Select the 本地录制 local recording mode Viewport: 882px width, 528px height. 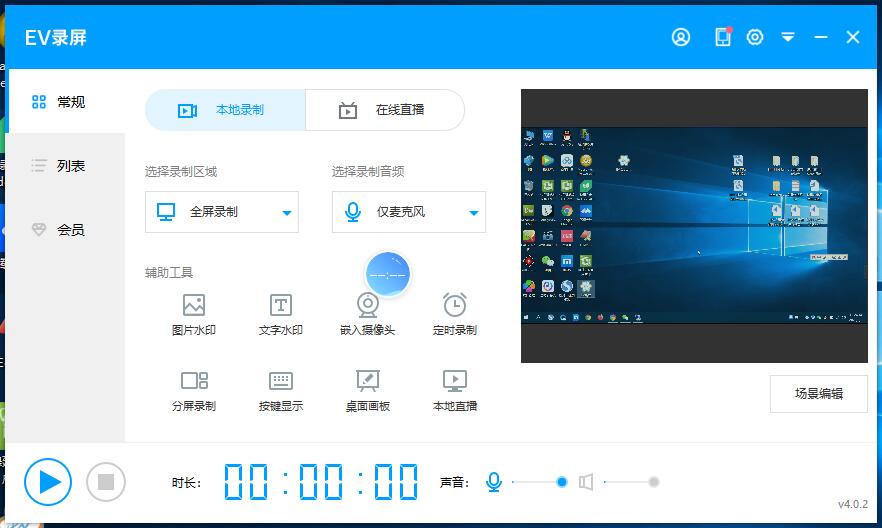[225, 110]
